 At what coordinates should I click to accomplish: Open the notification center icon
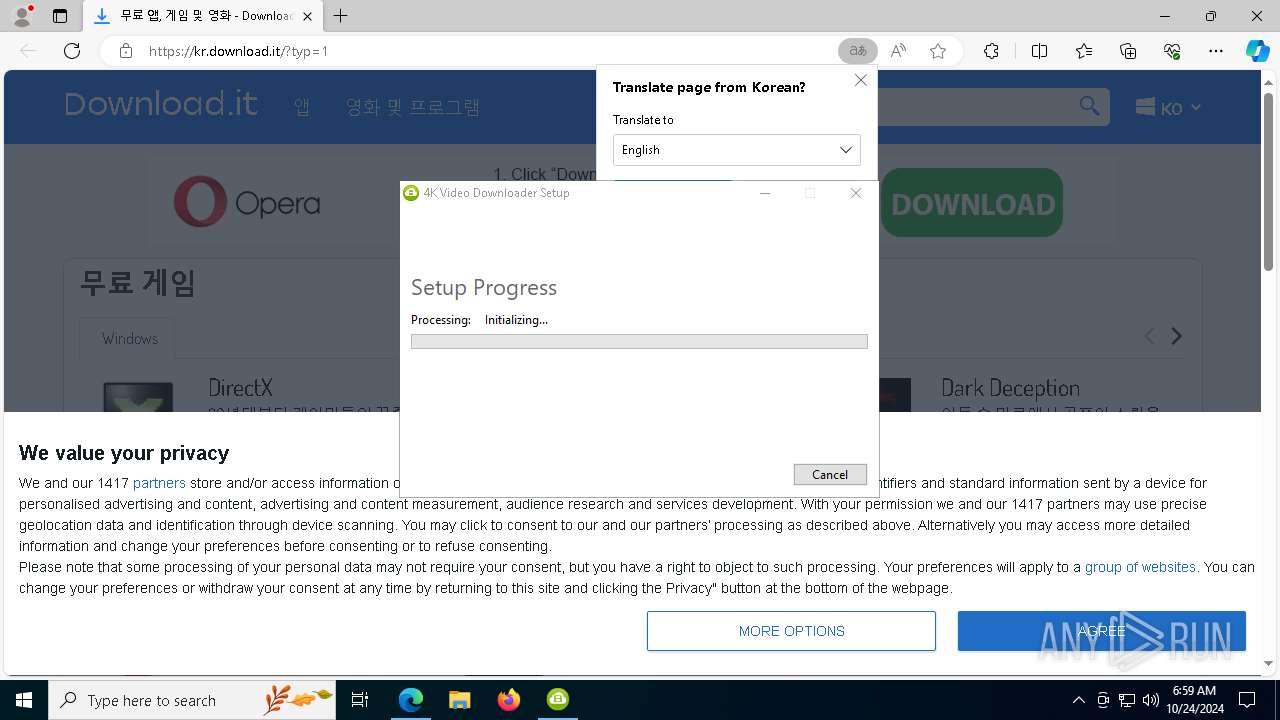[1247, 700]
